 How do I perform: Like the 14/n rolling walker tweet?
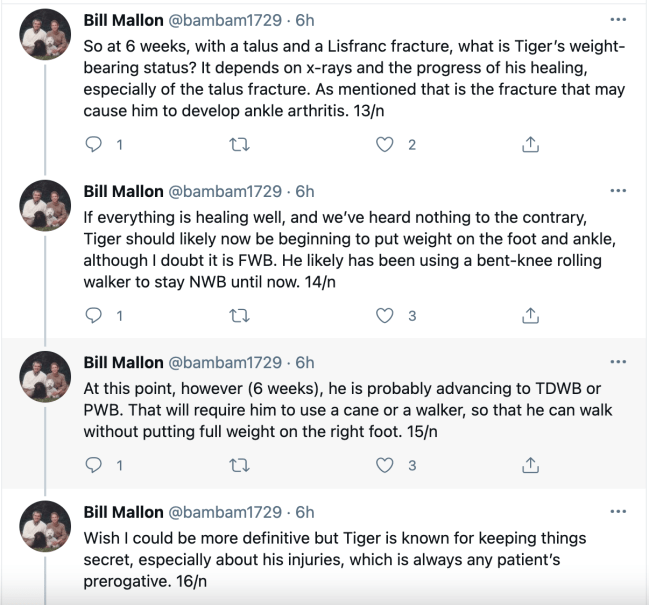384,316
